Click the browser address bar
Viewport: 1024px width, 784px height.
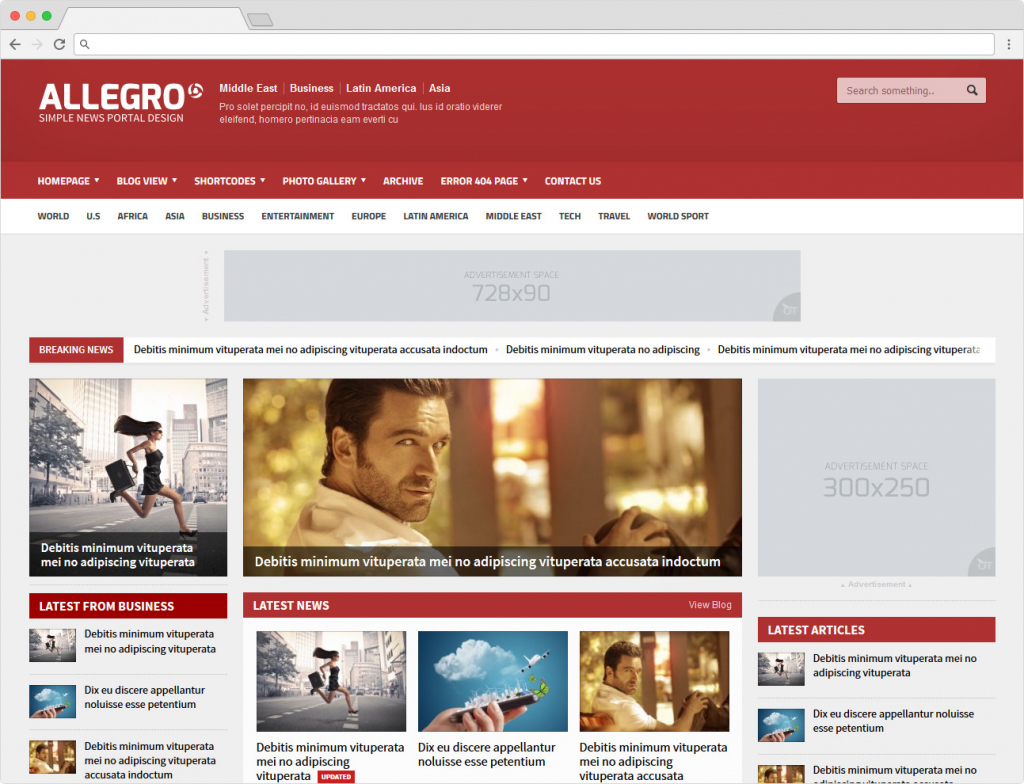[540, 44]
